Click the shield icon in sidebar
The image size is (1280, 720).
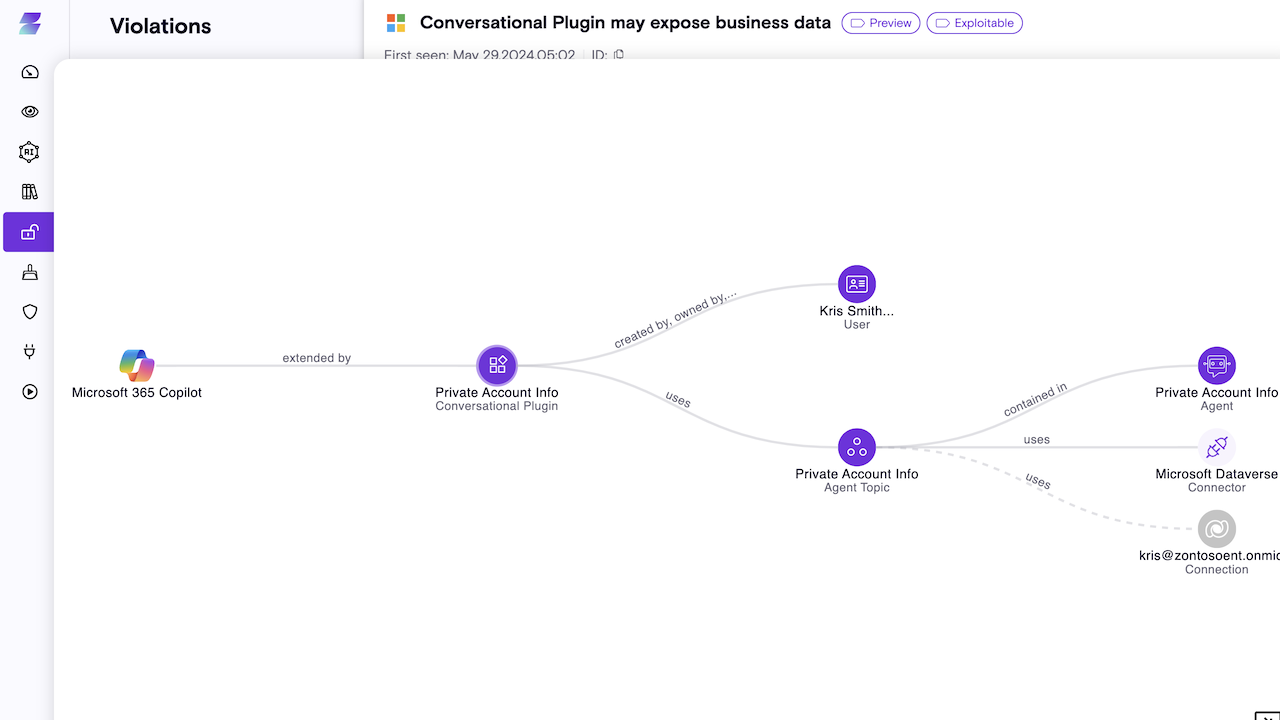(30, 312)
